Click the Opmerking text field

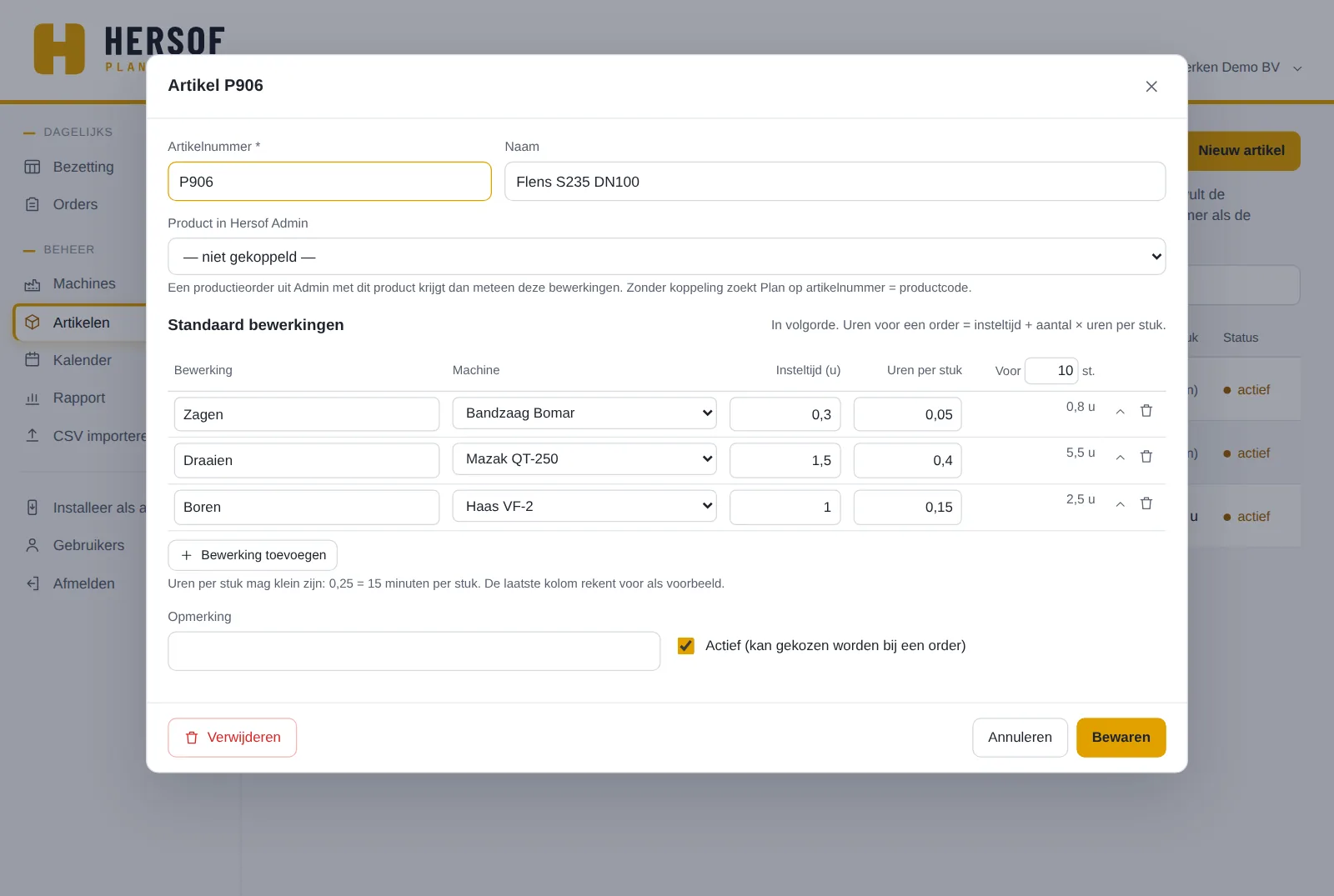pyautogui.click(x=414, y=651)
